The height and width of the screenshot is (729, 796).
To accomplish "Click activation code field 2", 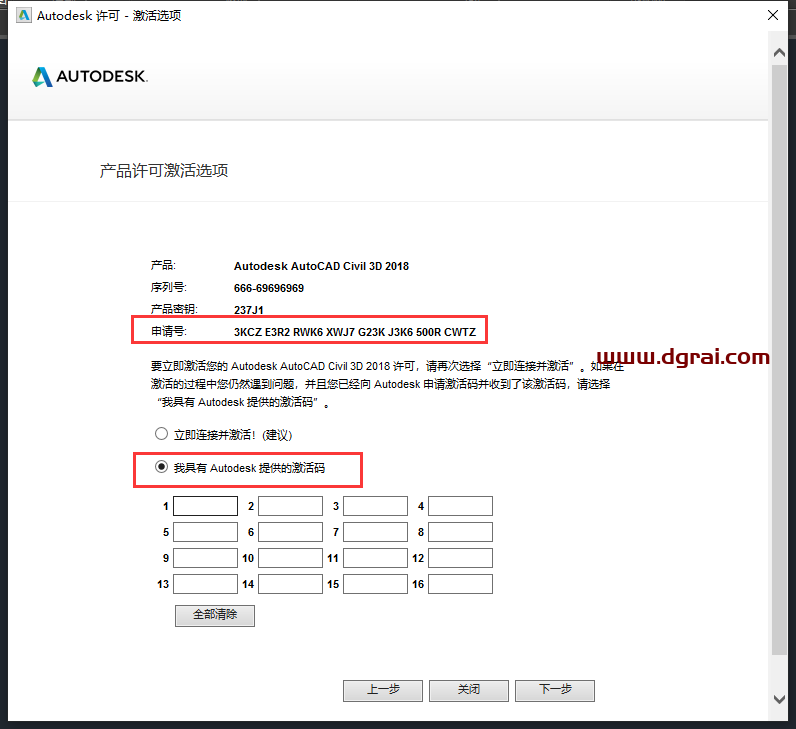I will click(x=290, y=506).
